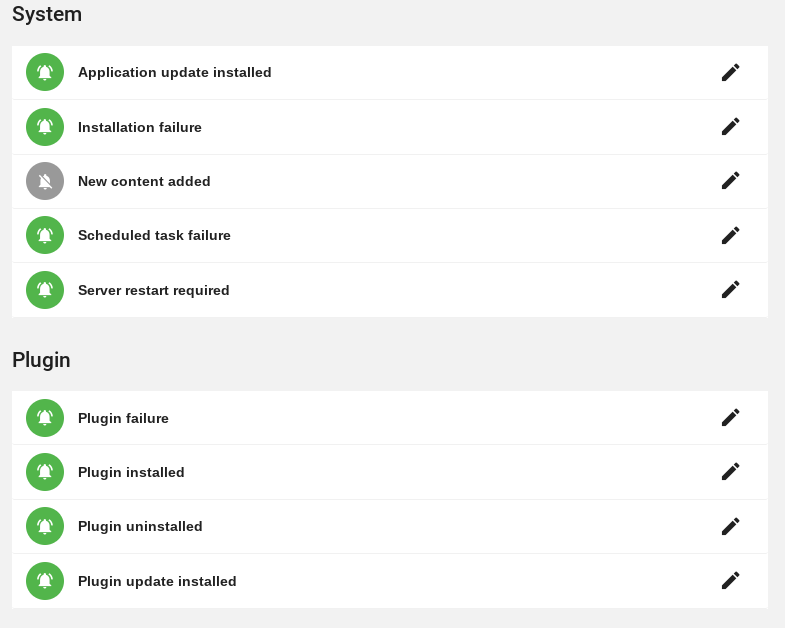
Task: Open edit pencil for New content added
Action: [x=730, y=180]
